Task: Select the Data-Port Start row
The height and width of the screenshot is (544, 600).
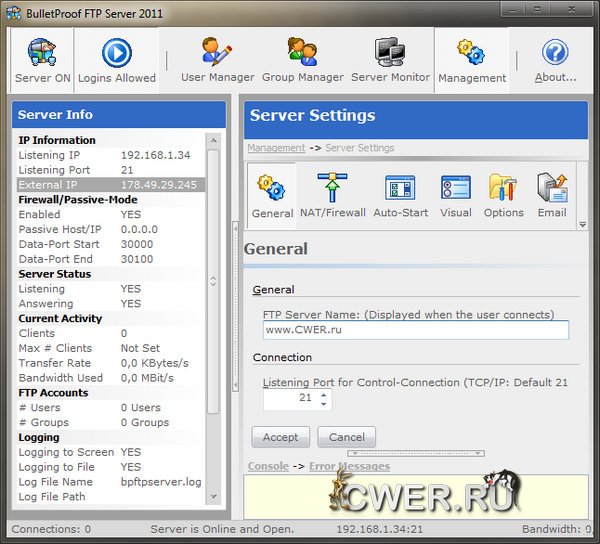Action: click(x=111, y=244)
